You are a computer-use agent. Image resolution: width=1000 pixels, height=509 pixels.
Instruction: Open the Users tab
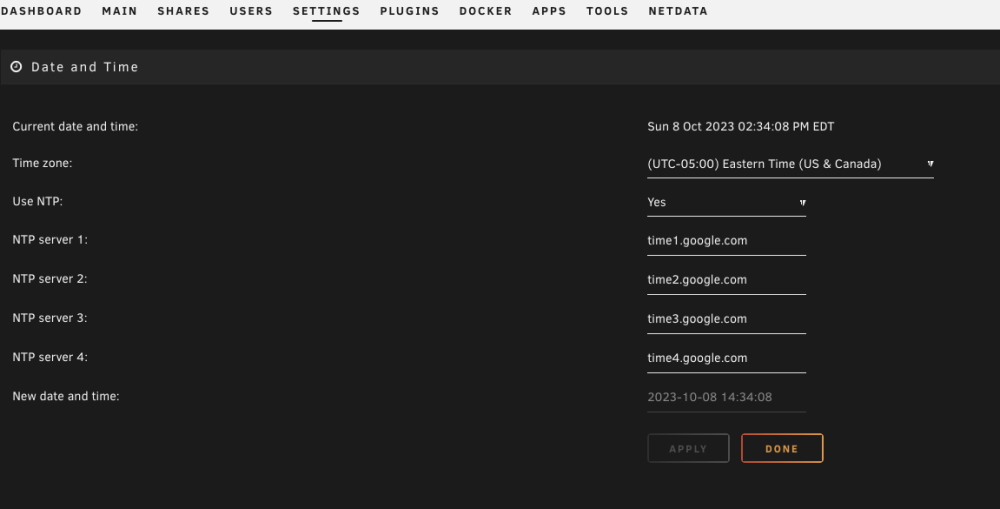tap(251, 11)
